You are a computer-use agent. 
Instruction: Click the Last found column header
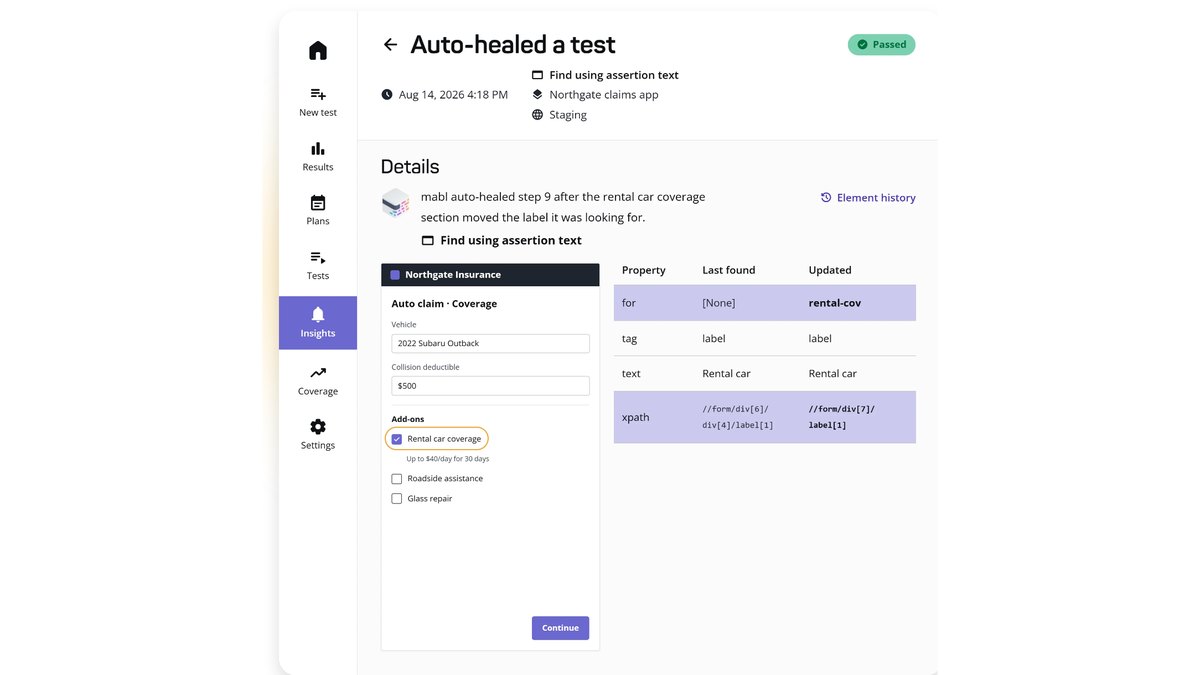pos(729,270)
